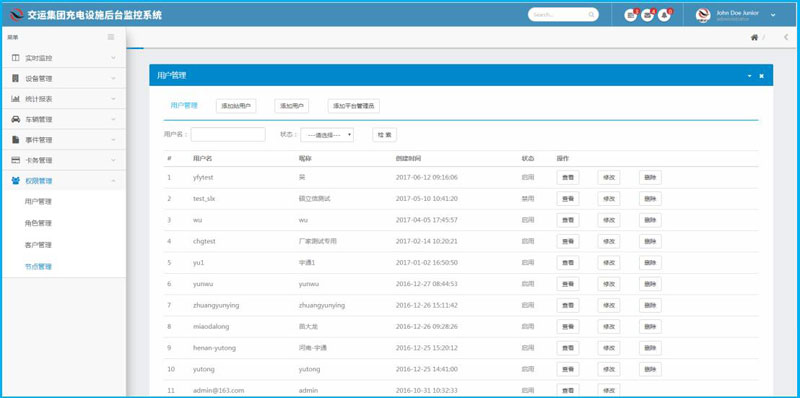Click the 统计报表 chart icon

click(15, 99)
